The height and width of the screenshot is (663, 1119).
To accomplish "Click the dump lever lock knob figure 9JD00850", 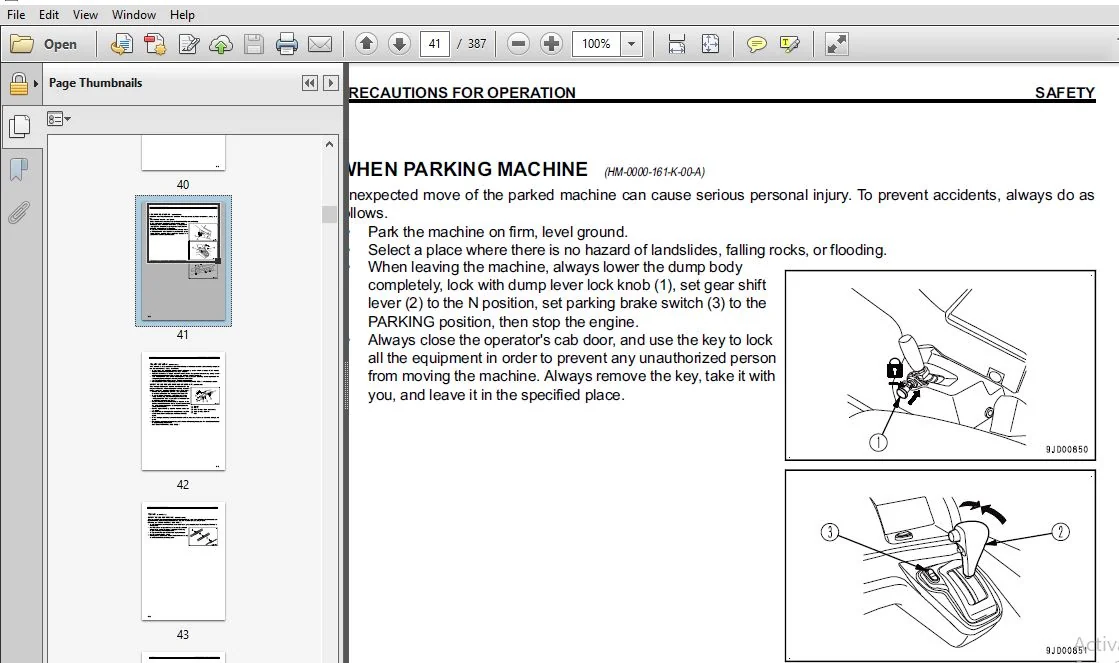I will click(940, 365).
